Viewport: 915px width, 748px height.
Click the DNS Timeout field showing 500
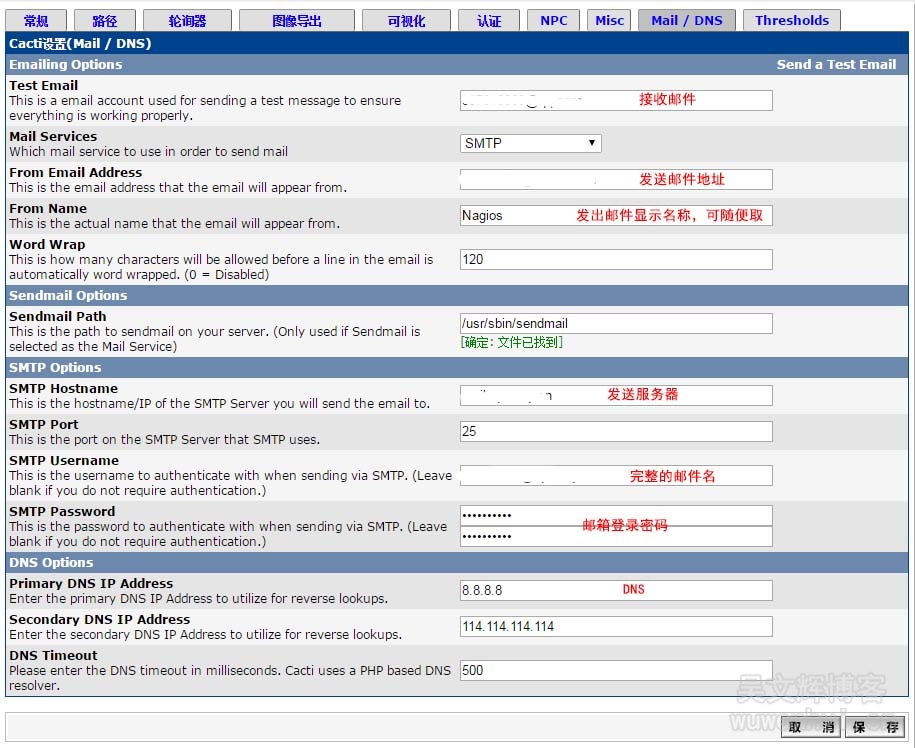[616, 670]
